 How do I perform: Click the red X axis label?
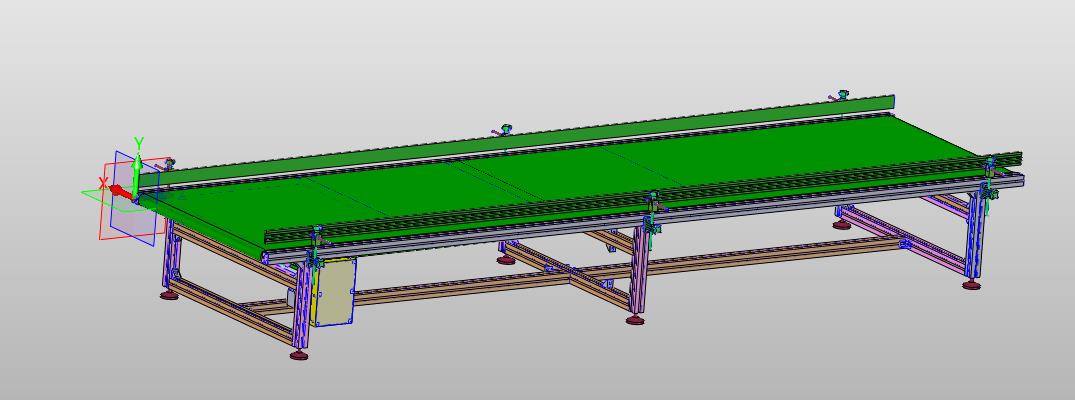(x=103, y=183)
